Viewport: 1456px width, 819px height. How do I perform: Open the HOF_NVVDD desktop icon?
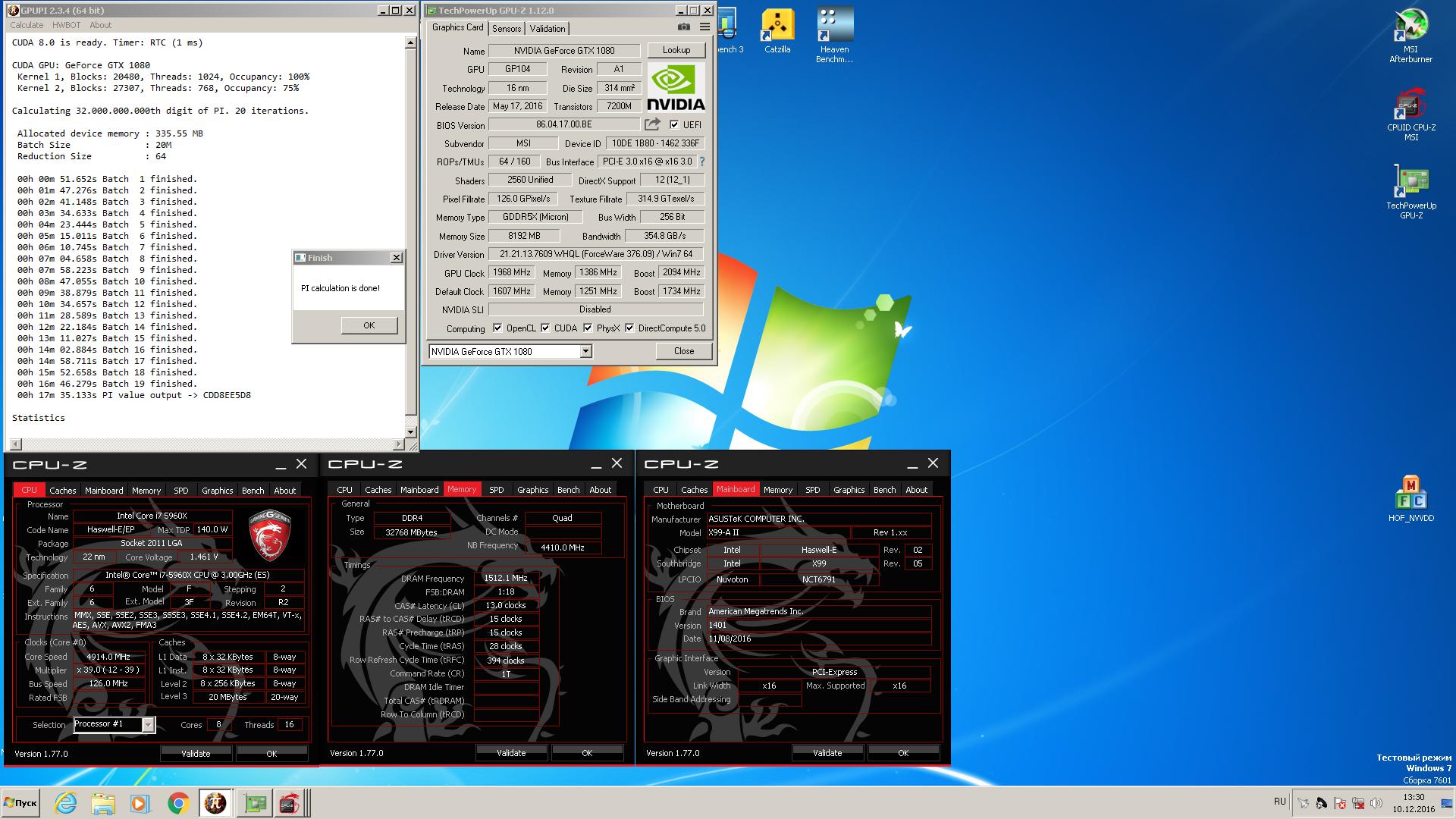point(1410,499)
